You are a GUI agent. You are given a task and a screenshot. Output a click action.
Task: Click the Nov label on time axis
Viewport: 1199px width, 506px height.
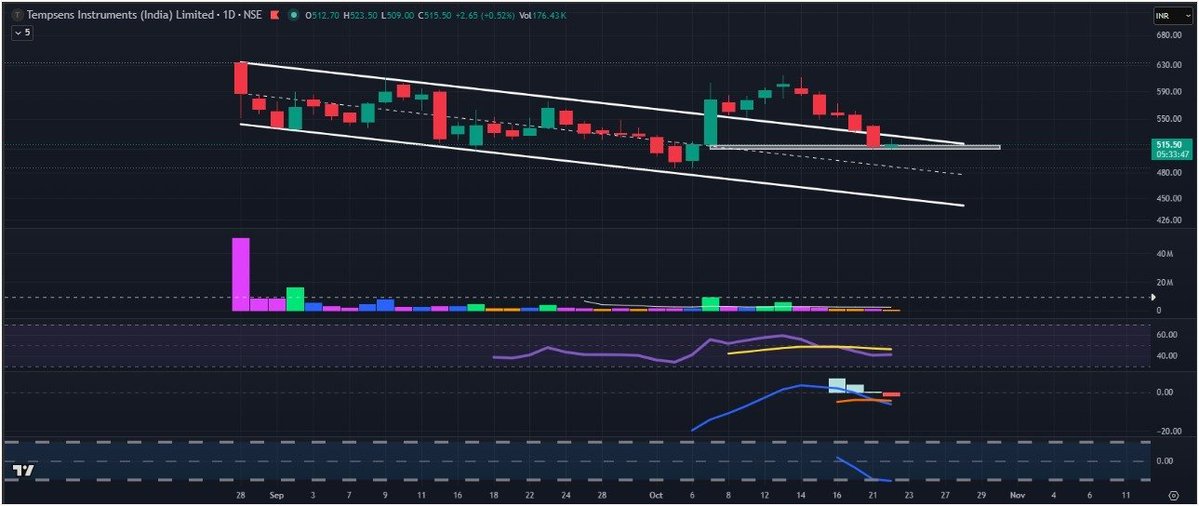pyautogui.click(x=1016, y=495)
